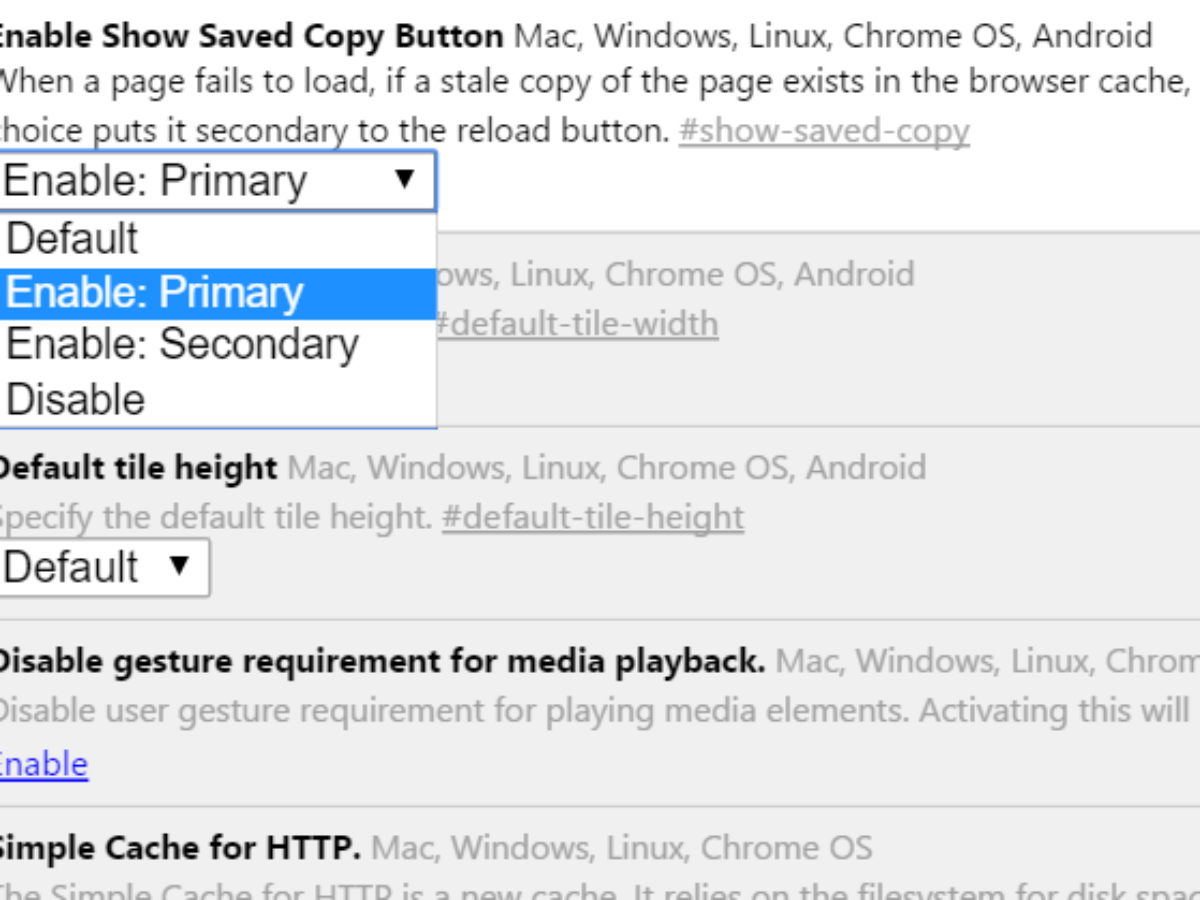Image resolution: width=1200 pixels, height=900 pixels.
Task: Click the #default-tile-height link
Action: click(593, 517)
